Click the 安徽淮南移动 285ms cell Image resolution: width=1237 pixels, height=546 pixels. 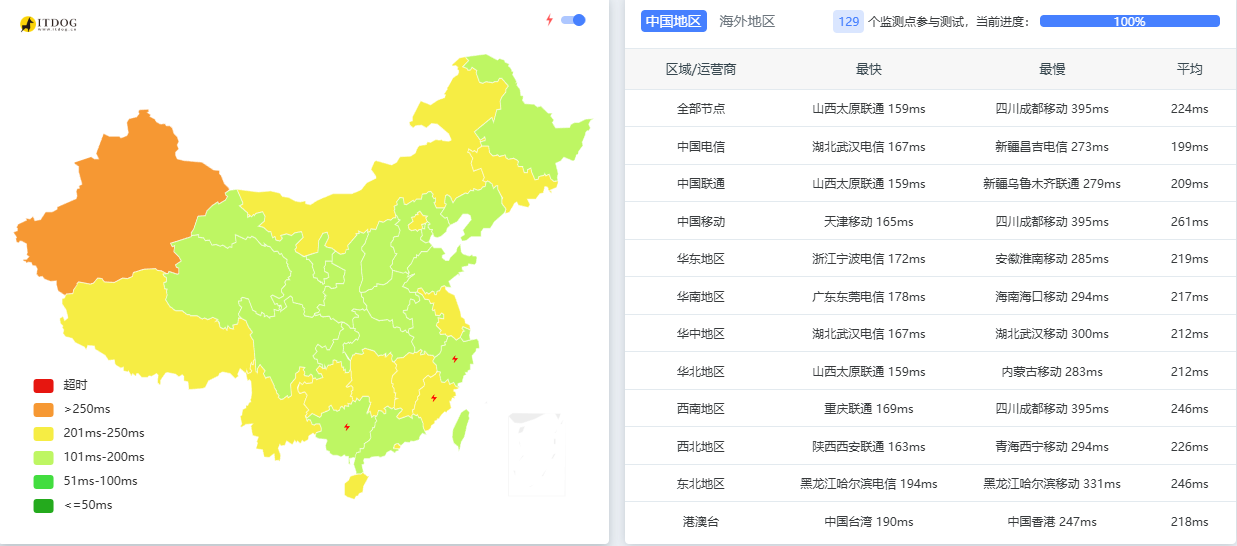coord(1052,259)
